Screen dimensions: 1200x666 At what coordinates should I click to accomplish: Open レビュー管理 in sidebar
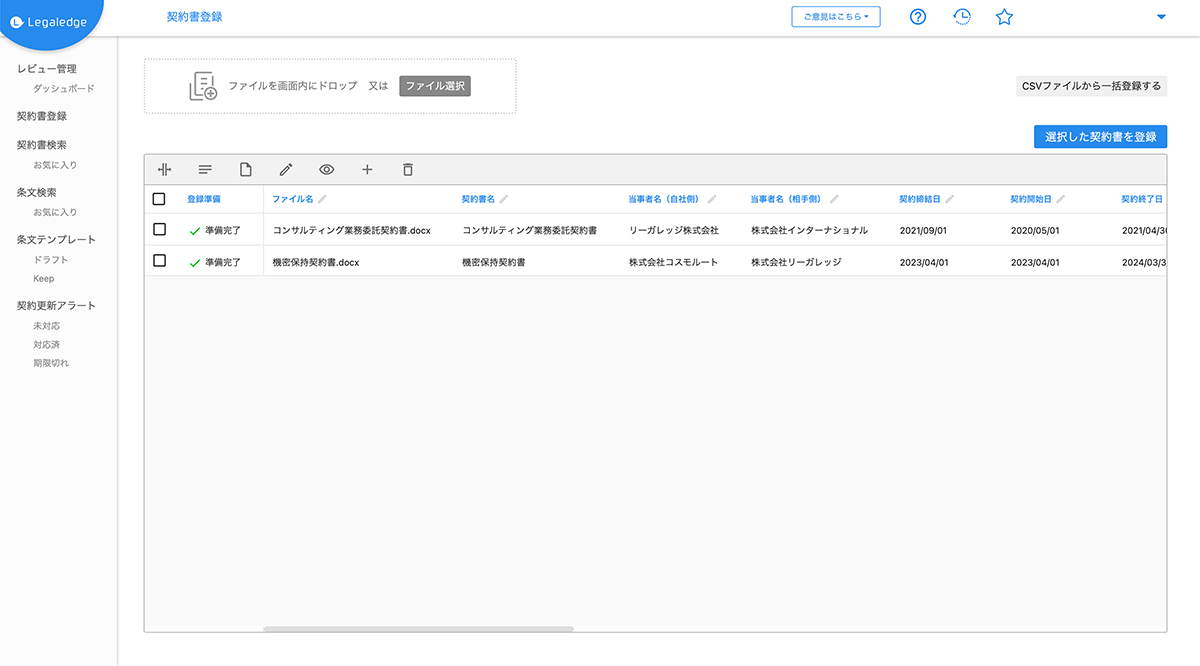tap(47, 69)
